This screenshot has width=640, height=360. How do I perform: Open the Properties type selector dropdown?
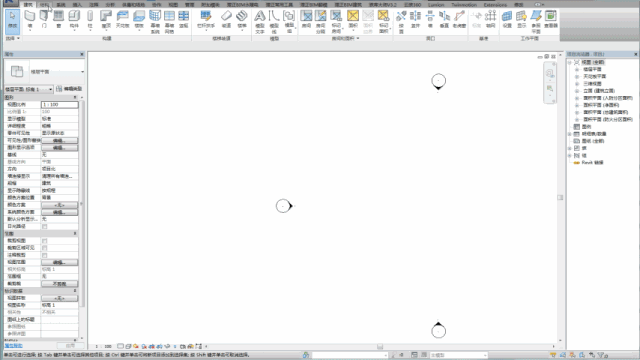coord(82,72)
